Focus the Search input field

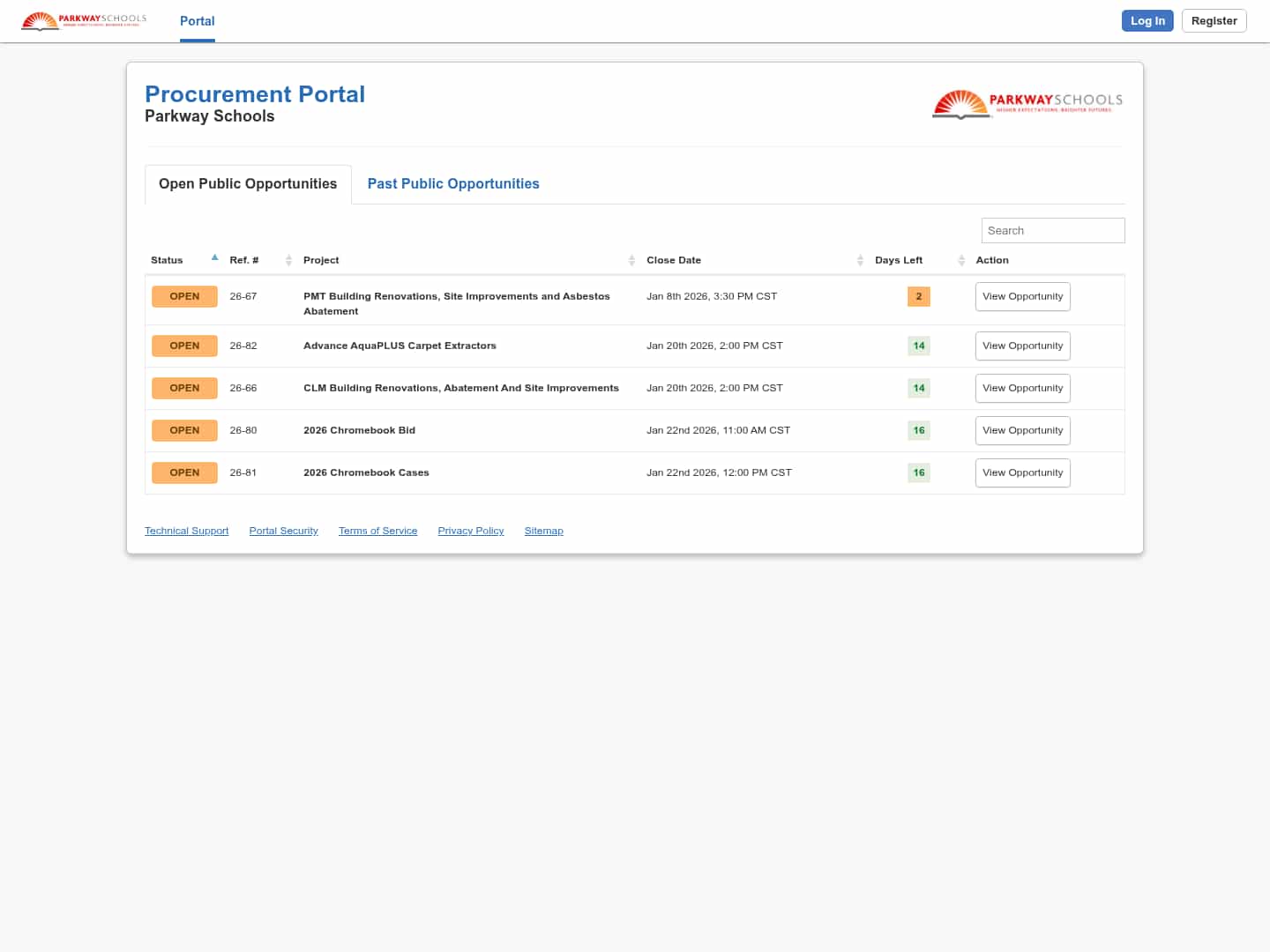click(x=1052, y=231)
